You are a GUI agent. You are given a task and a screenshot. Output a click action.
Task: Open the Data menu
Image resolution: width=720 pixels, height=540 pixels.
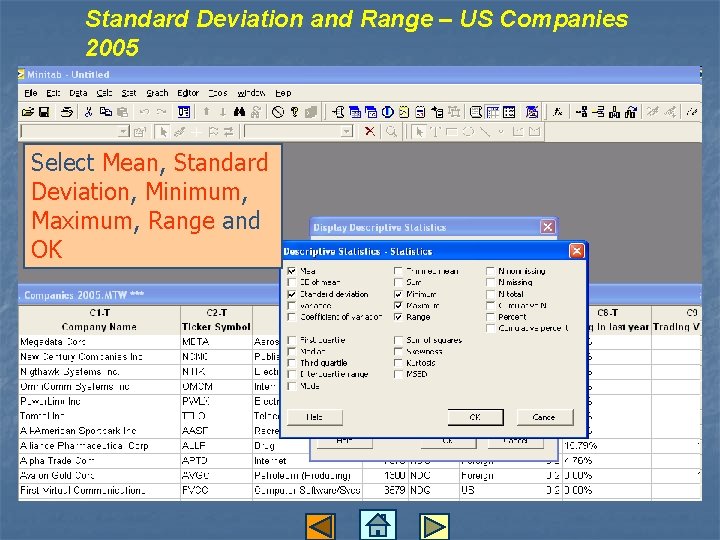[x=78, y=93]
